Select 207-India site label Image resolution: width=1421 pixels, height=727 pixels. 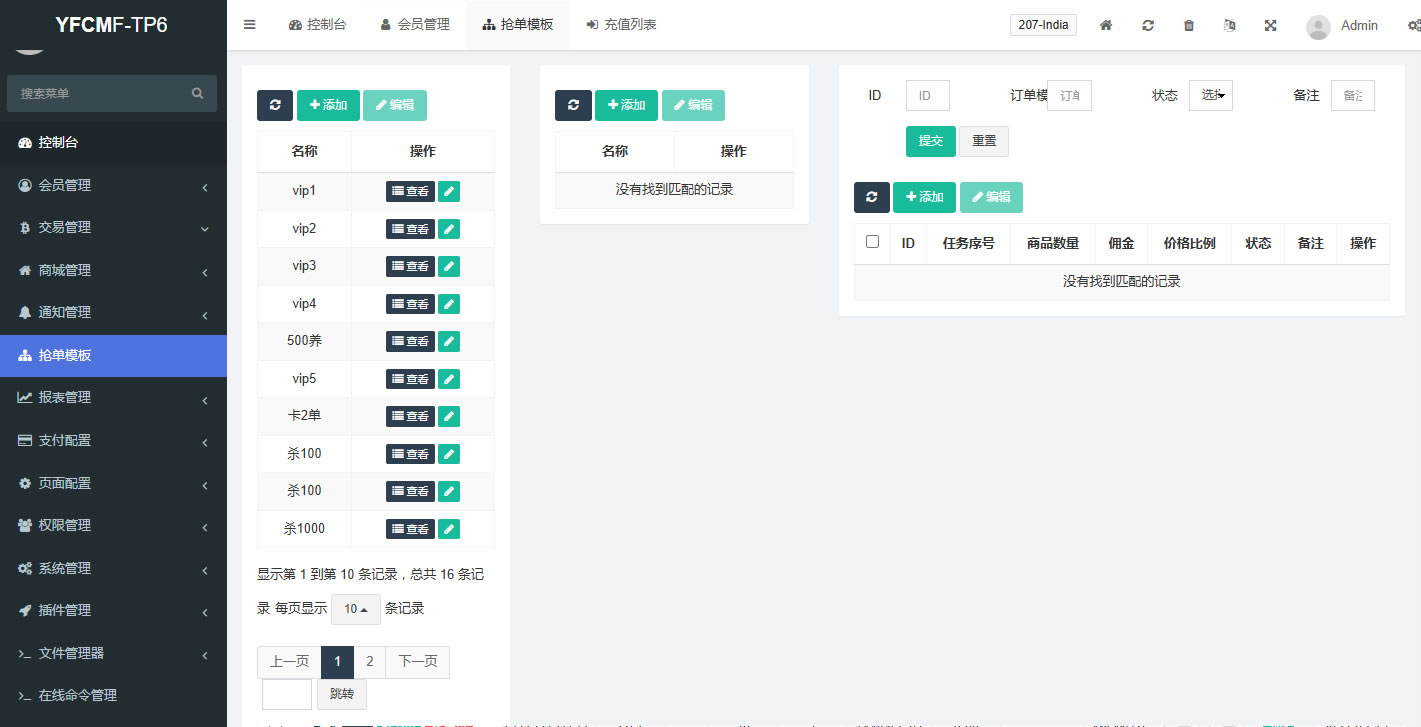1043,25
